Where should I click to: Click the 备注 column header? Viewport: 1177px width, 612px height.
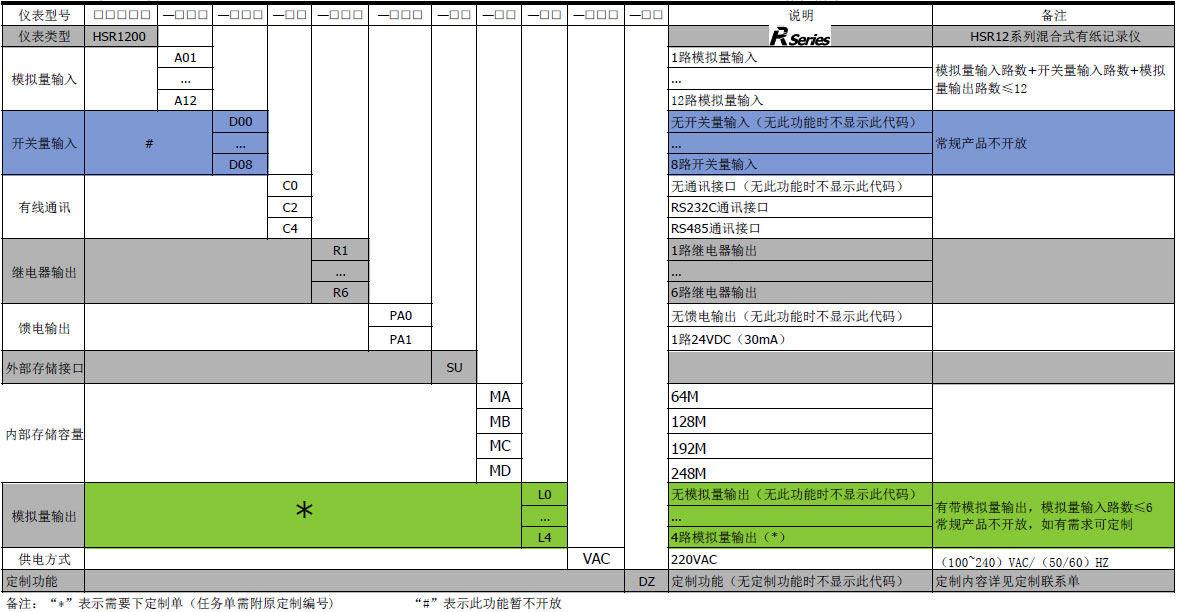[1054, 15]
